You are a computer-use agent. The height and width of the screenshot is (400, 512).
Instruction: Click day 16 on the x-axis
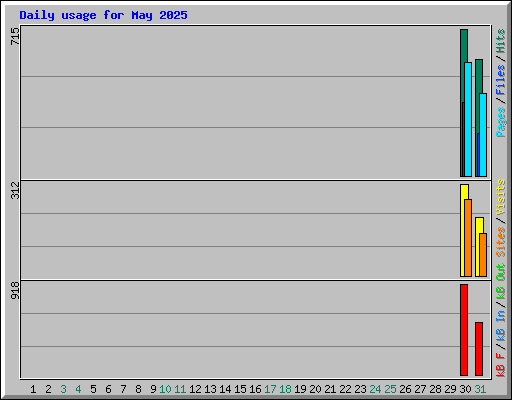(x=255, y=389)
